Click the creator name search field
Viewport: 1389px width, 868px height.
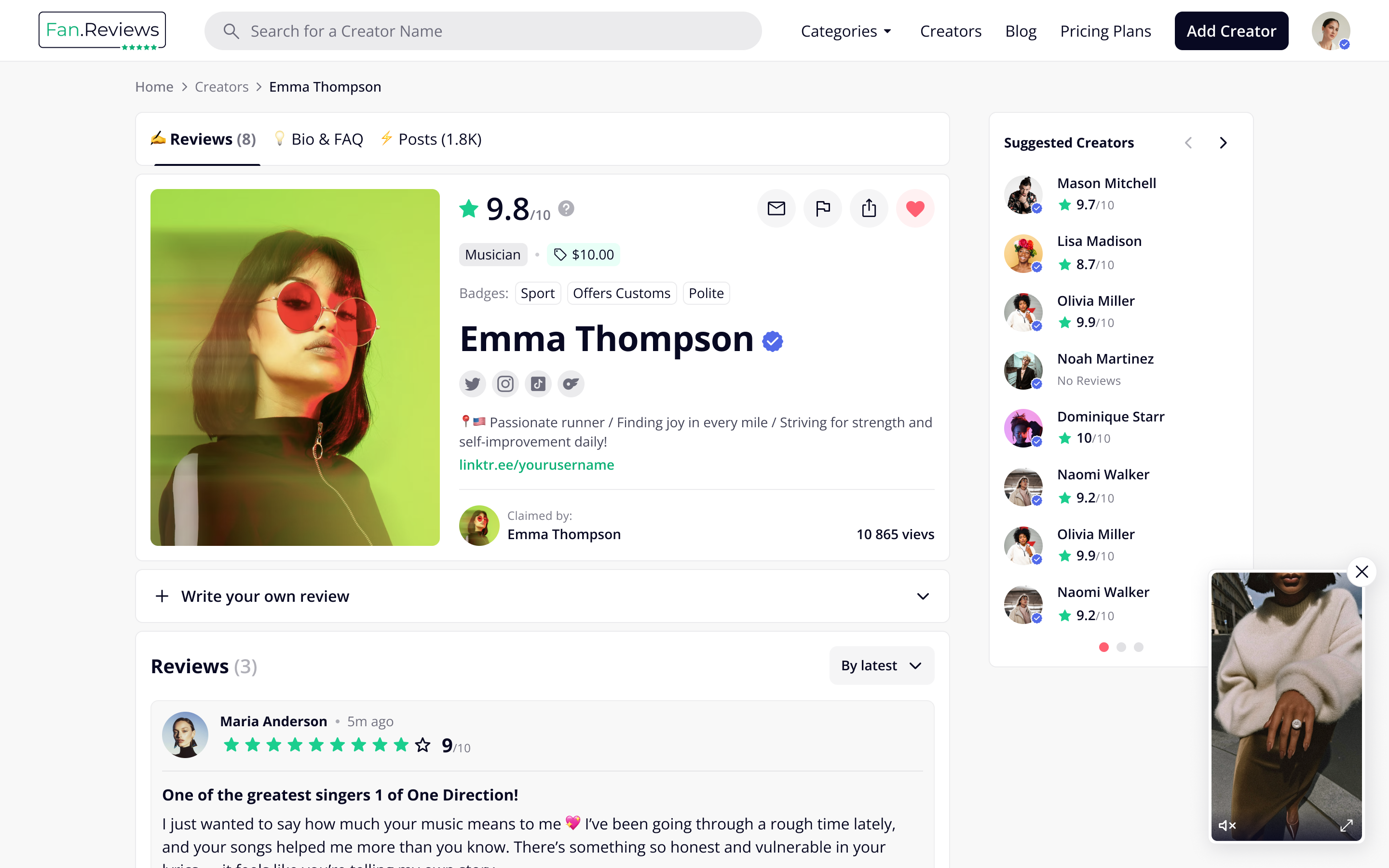(483, 30)
